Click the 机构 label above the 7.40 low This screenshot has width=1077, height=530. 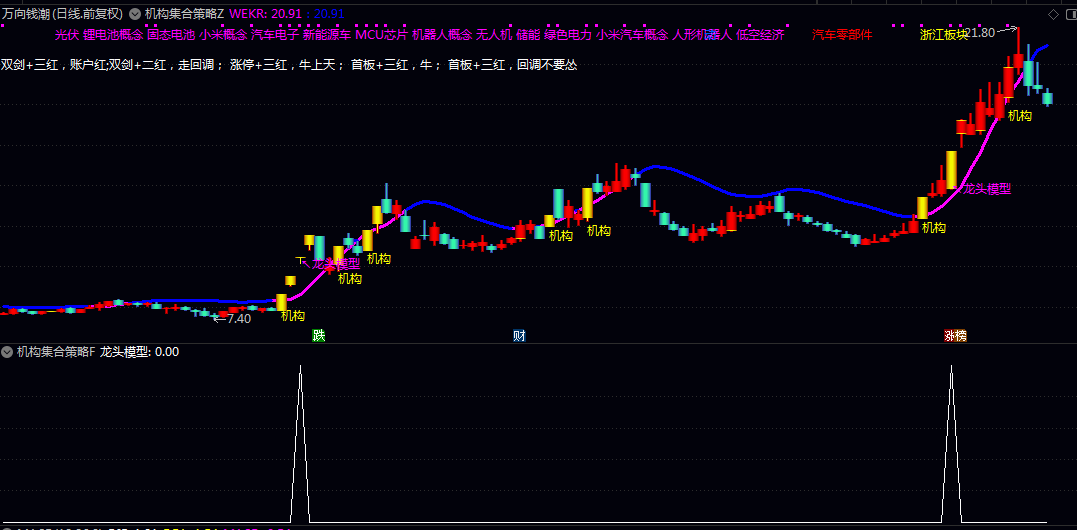(293, 316)
